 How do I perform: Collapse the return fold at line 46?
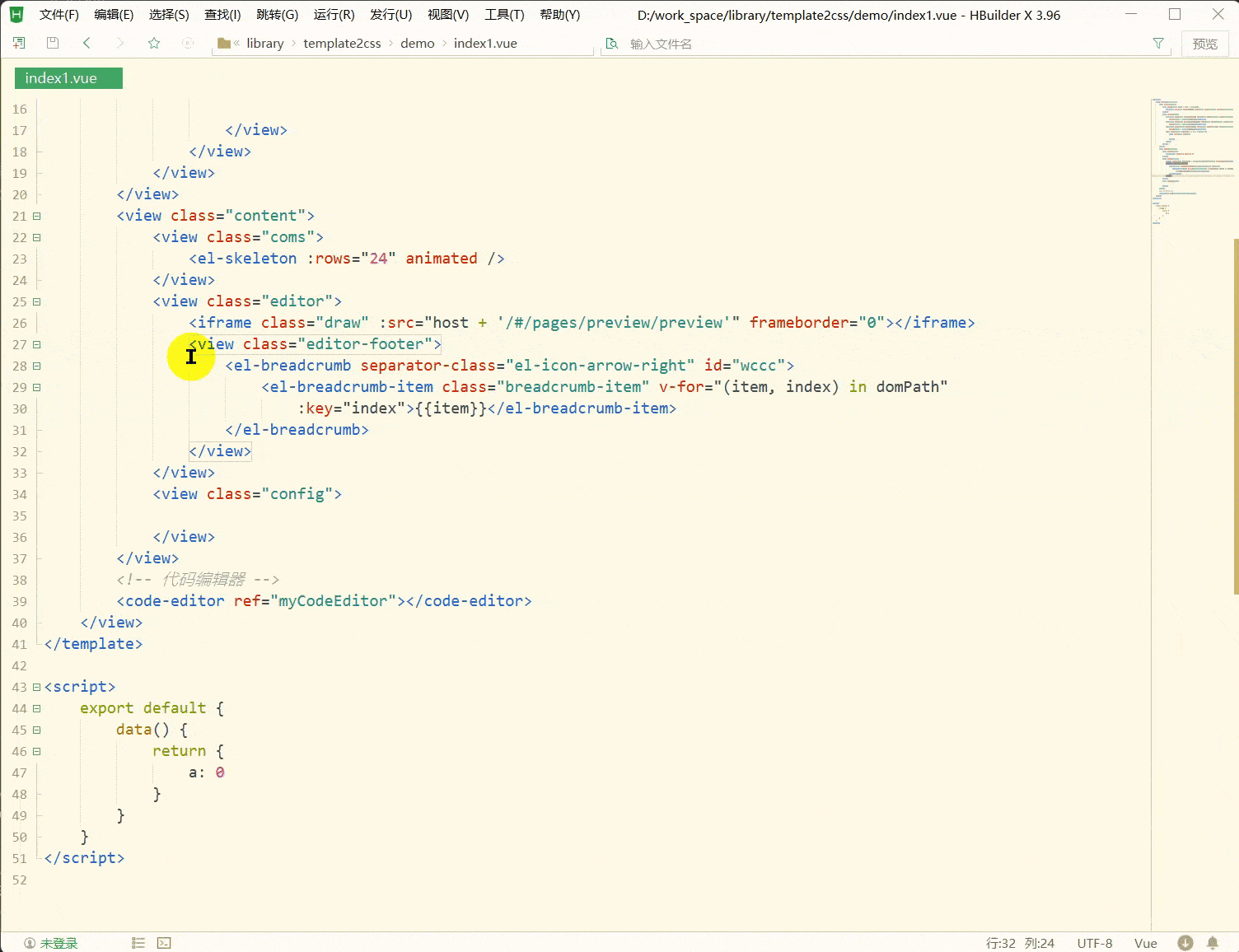coord(36,751)
